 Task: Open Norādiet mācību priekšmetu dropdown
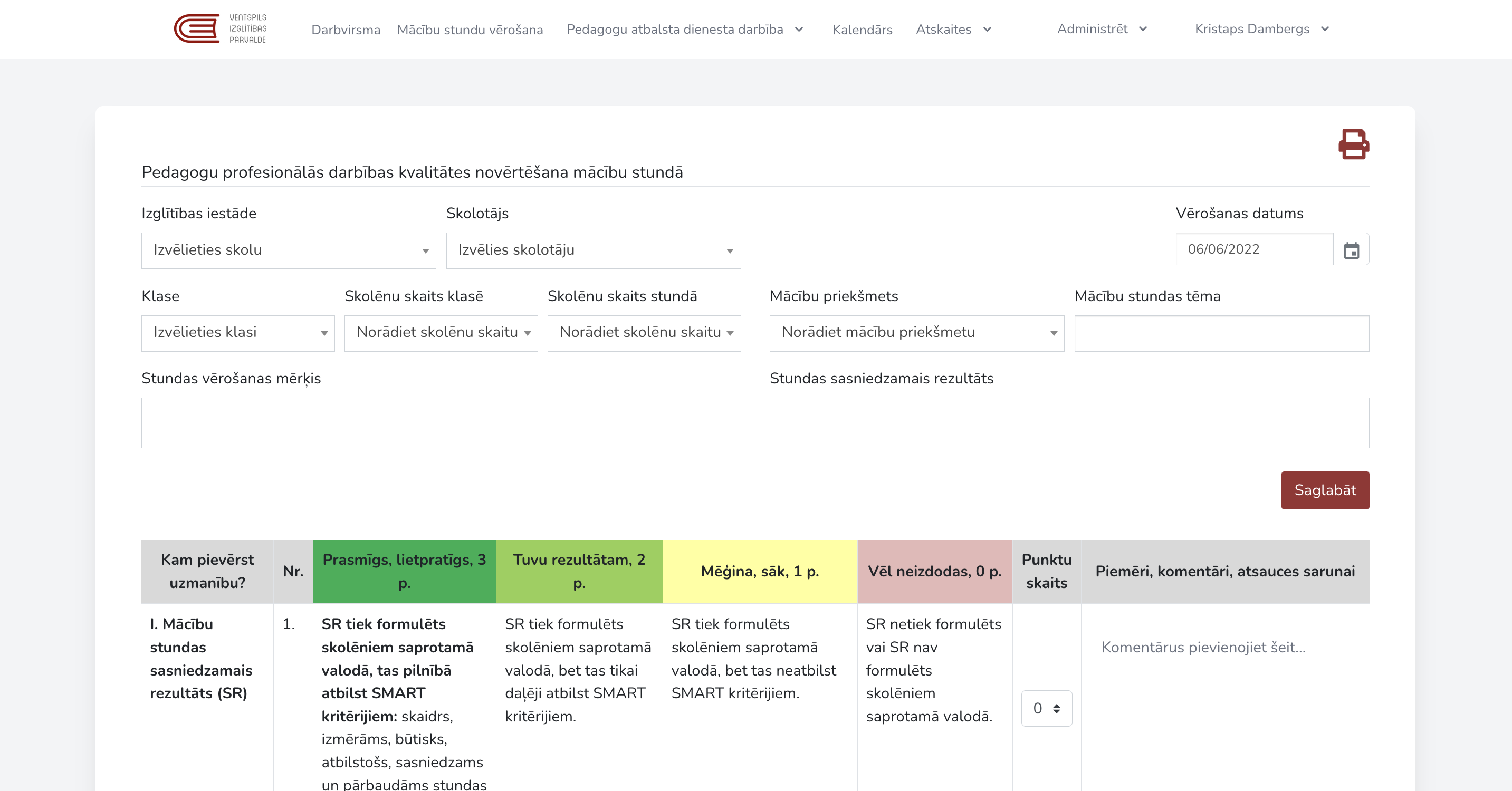916,333
